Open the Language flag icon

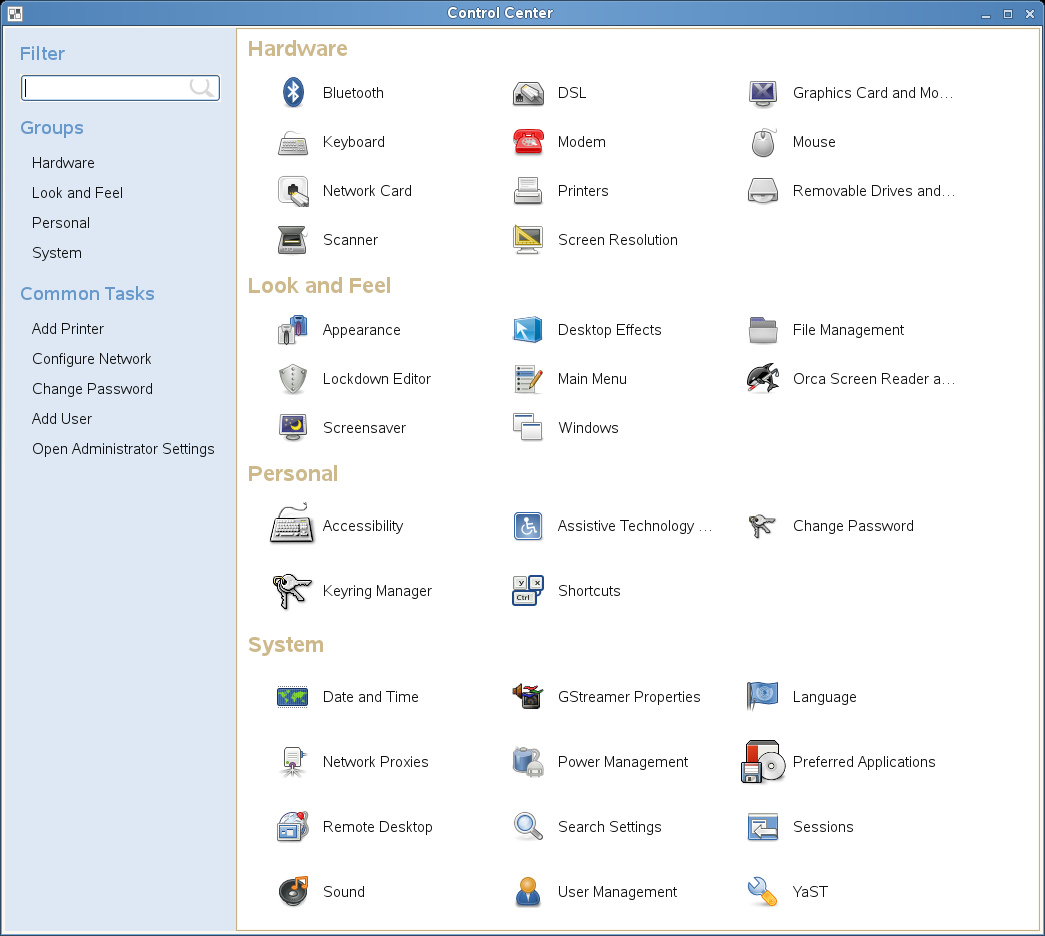pyautogui.click(x=763, y=697)
